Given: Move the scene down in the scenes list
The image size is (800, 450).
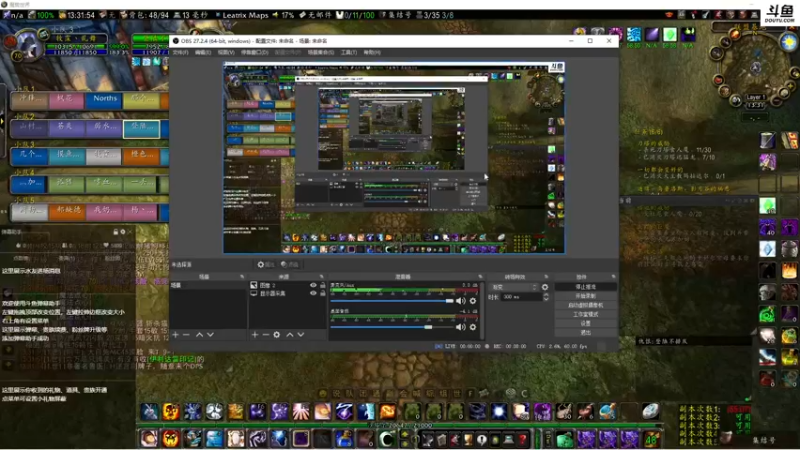Looking at the screenshot, I should (x=210, y=335).
